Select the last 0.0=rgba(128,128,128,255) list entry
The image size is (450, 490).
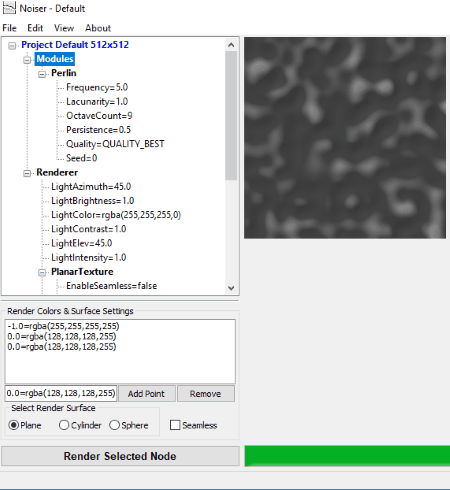(x=62, y=347)
